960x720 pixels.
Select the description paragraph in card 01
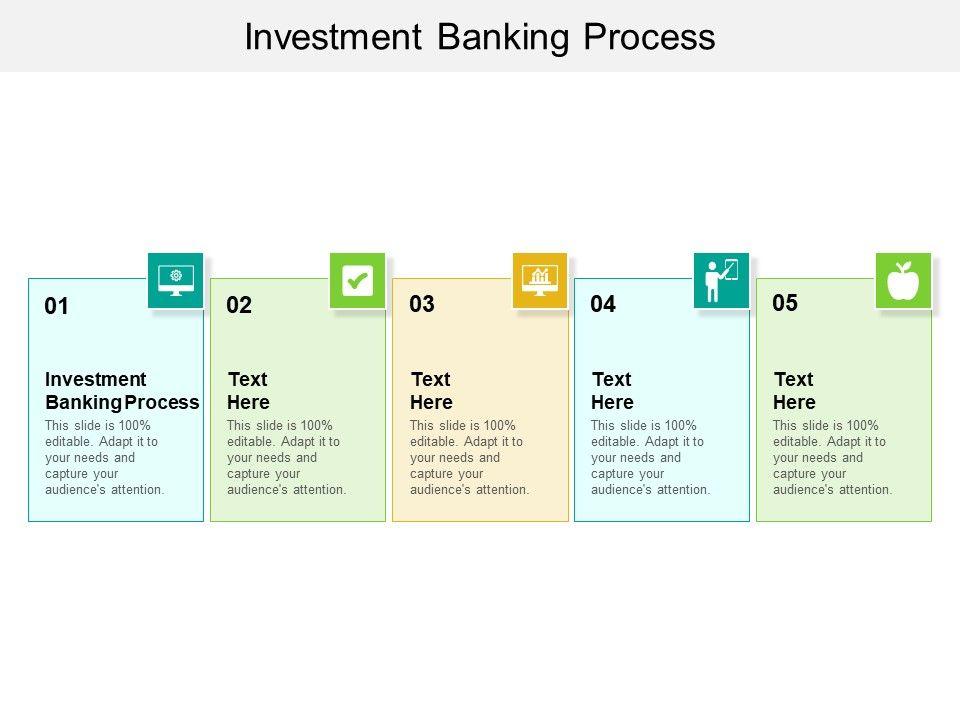105,458
